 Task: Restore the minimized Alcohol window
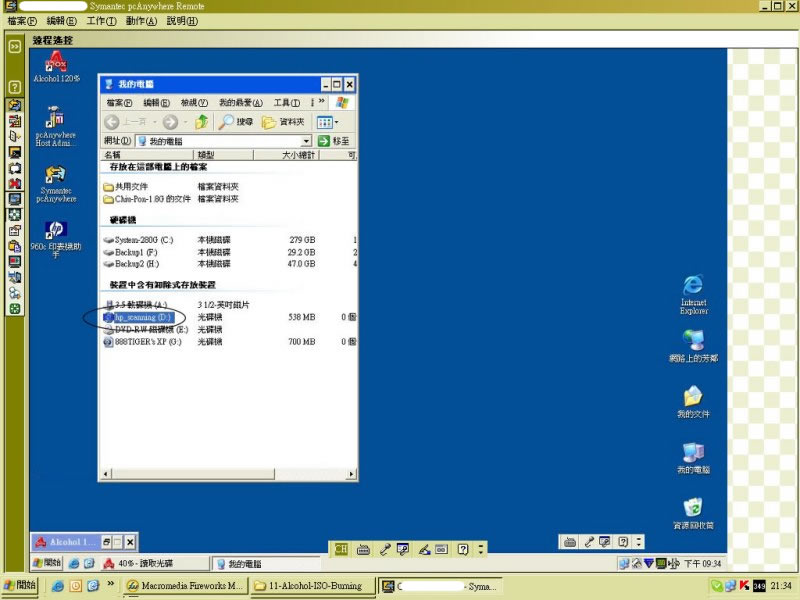(x=106, y=542)
